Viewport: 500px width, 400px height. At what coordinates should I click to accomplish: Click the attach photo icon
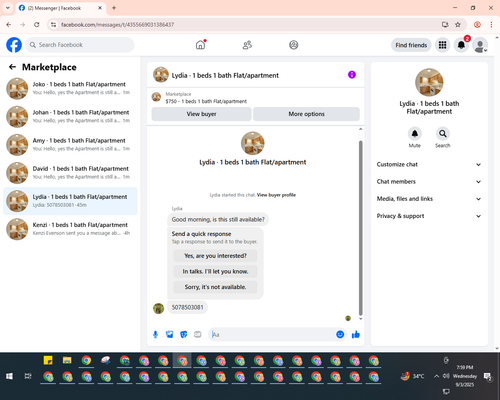coord(170,334)
